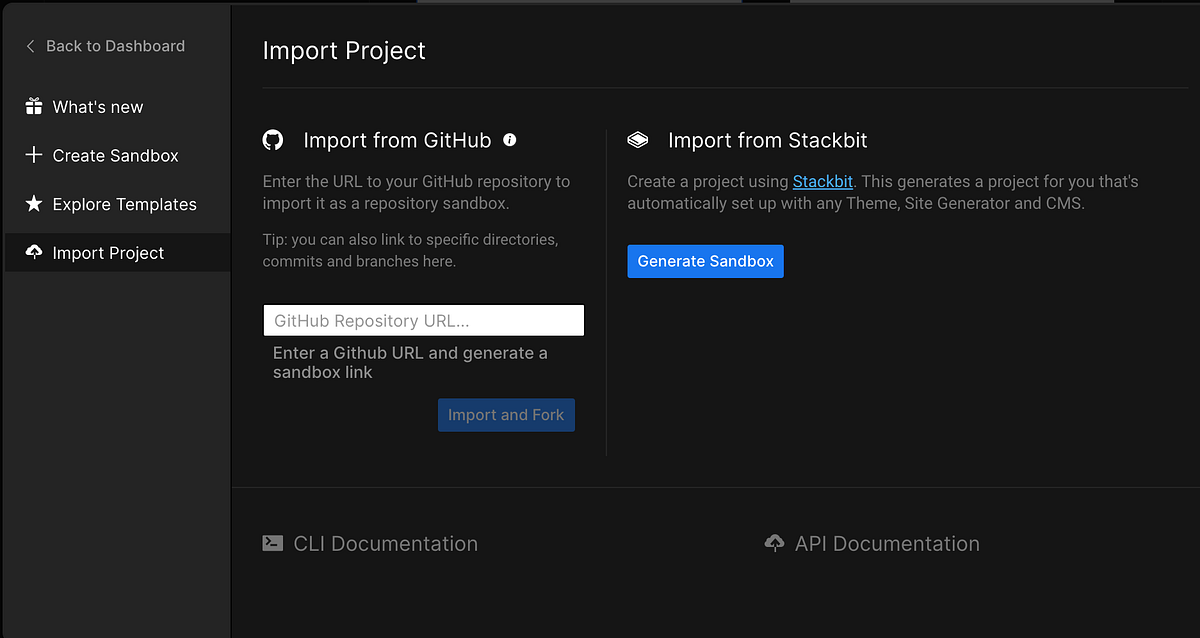Click the back chevron before Back to Dashboard
This screenshot has height=638, width=1200.
click(x=29, y=45)
